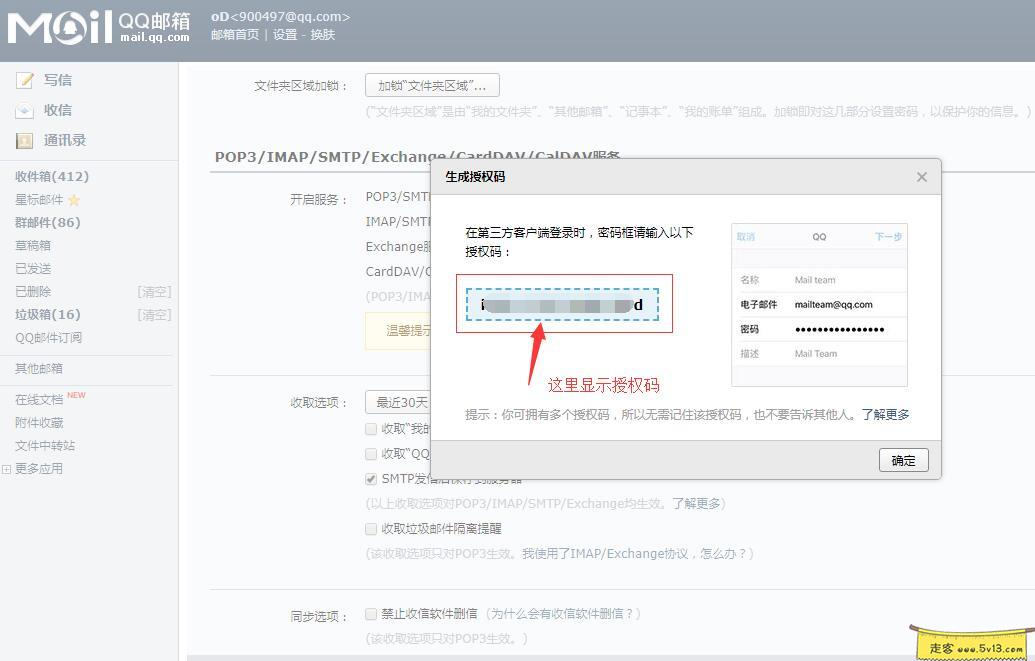Enable 收取垃圾邮件隔离提醒 checkbox
The width and height of the screenshot is (1035, 661).
coord(371,529)
